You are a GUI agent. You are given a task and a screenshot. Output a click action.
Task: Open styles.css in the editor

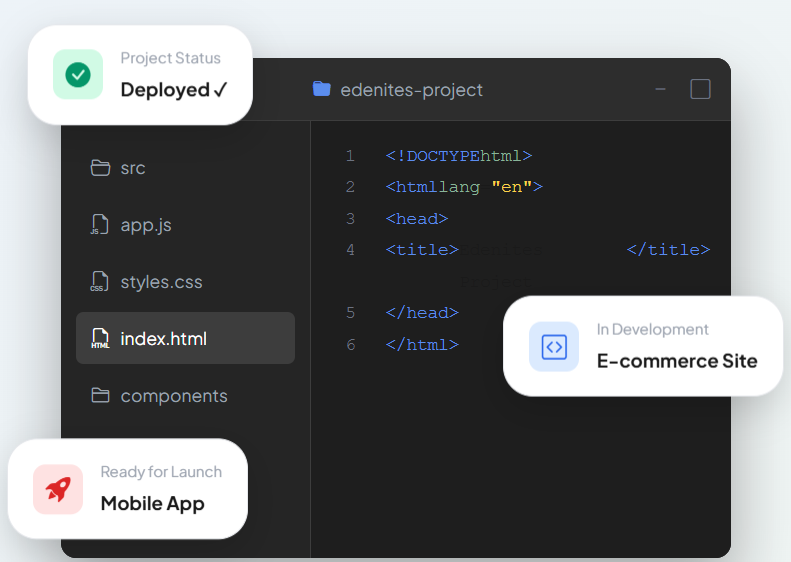click(x=161, y=282)
